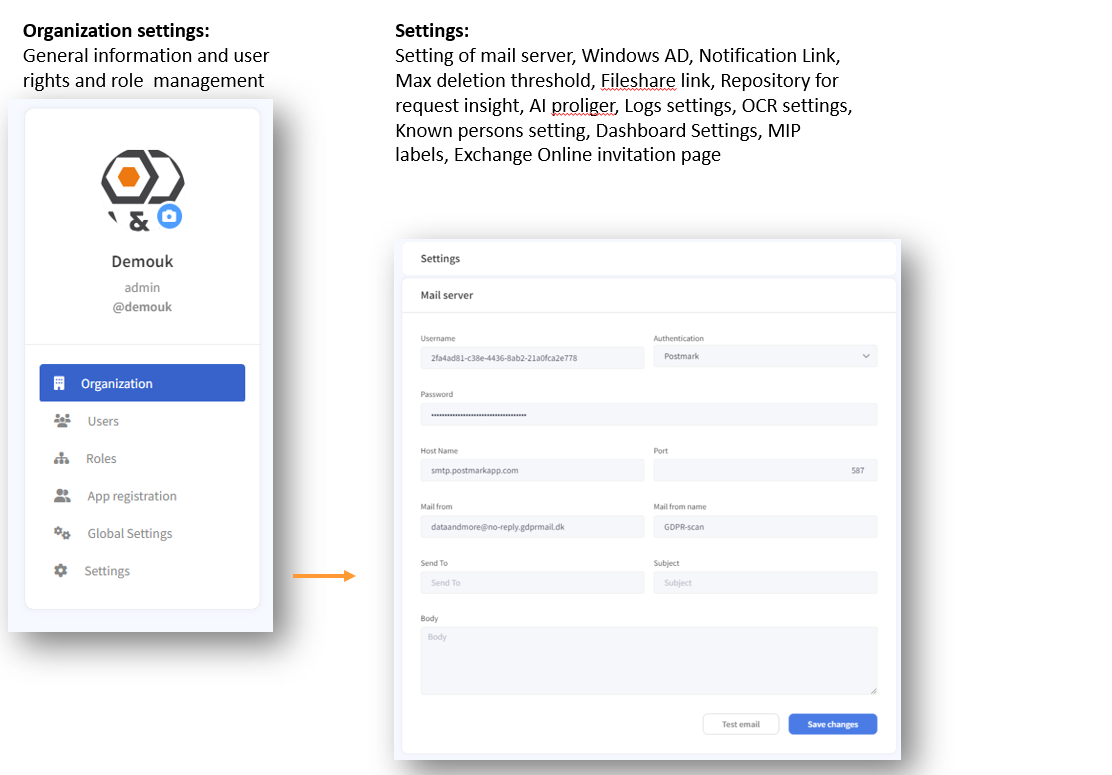Go to Global Settings menu item
The width and height of the screenshot is (1112, 775).
click(130, 534)
